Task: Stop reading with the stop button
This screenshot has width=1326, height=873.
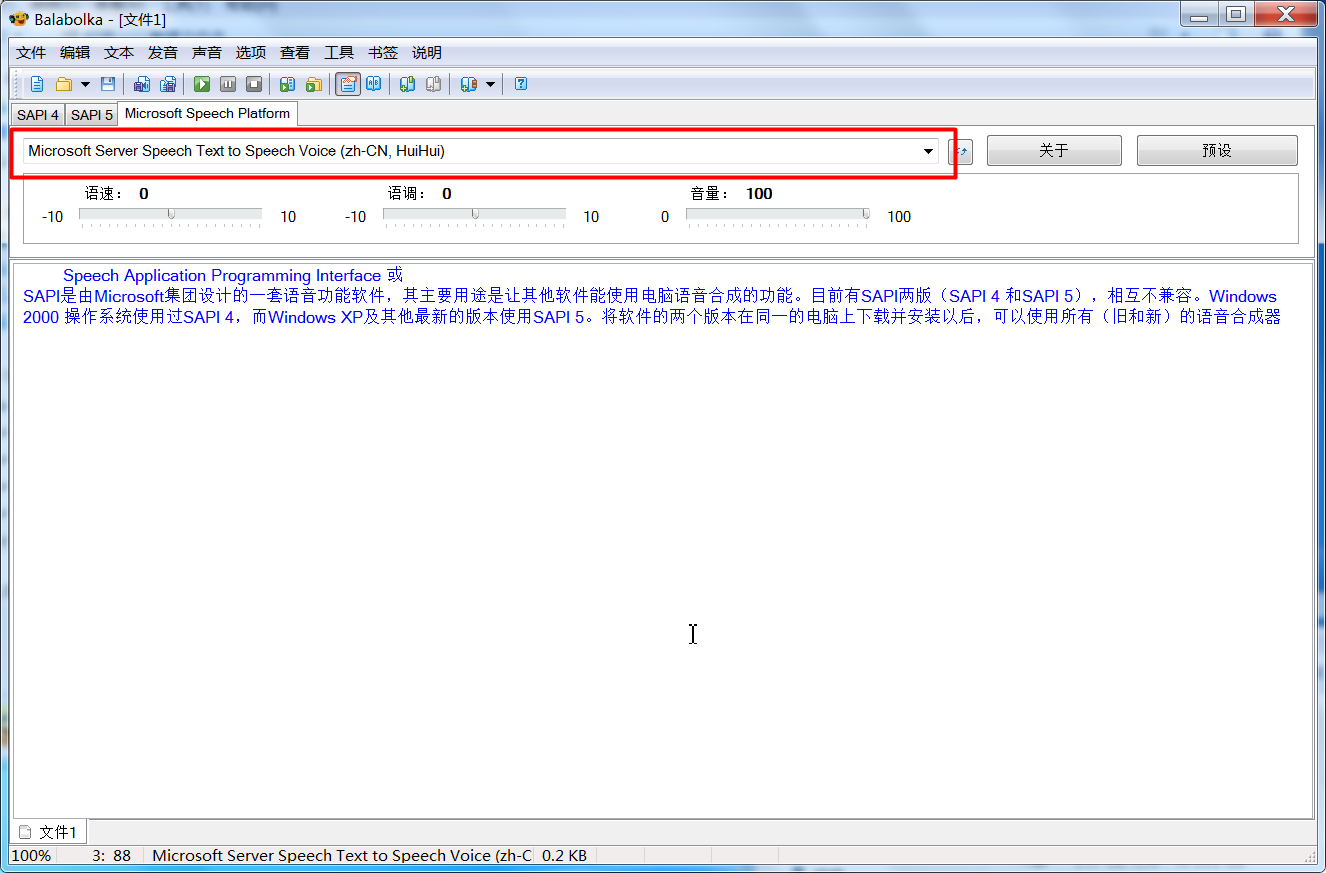Action: point(254,84)
